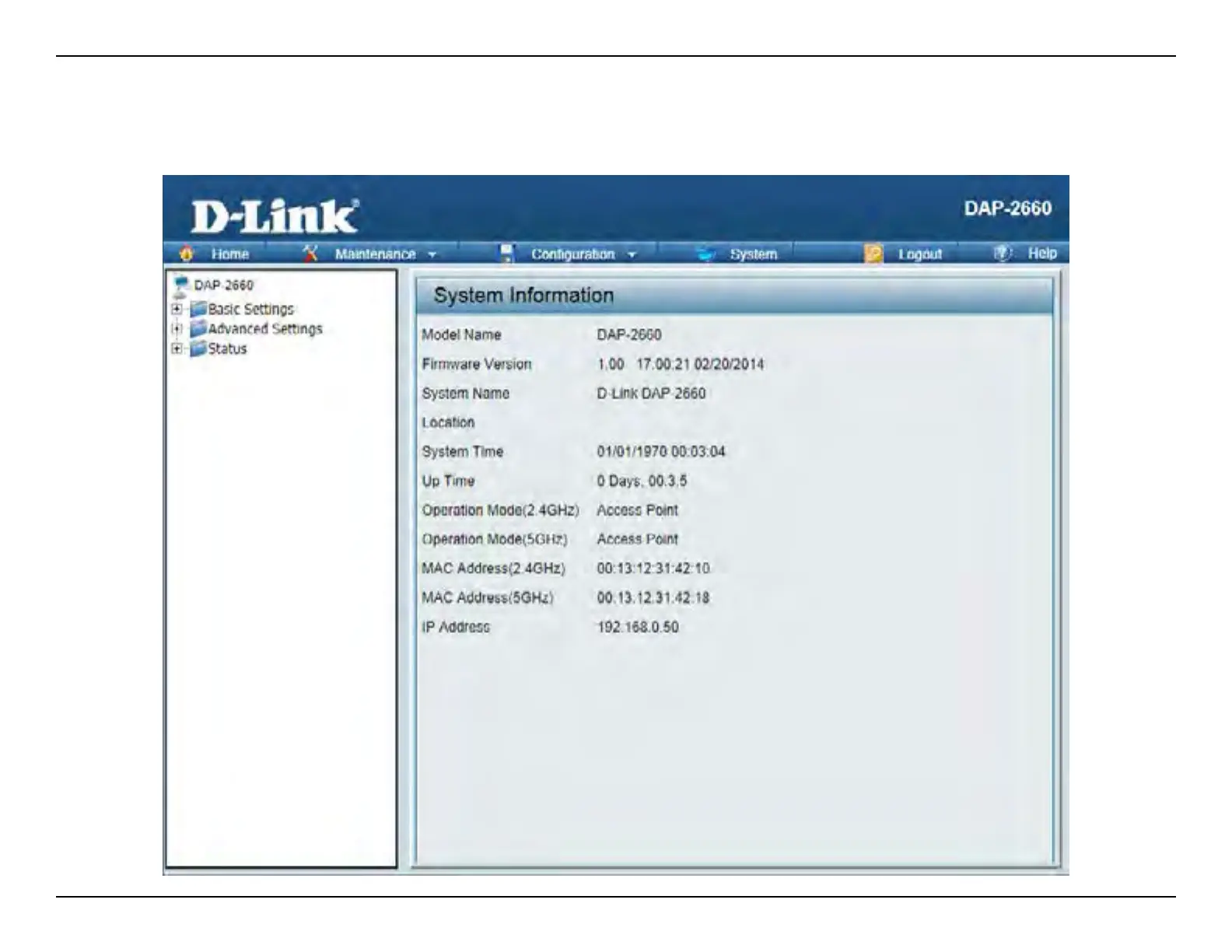The height and width of the screenshot is (952, 1232).
Task: Open the Help menu item
Action: tap(1042, 253)
